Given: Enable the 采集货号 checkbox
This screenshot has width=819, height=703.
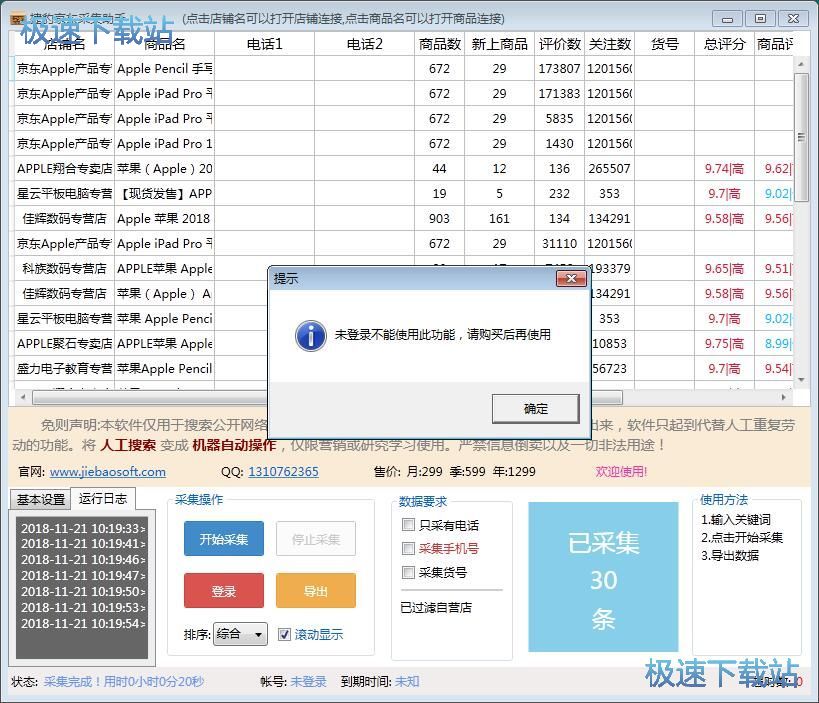Looking at the screenshot, I should [x=408, y=572].
